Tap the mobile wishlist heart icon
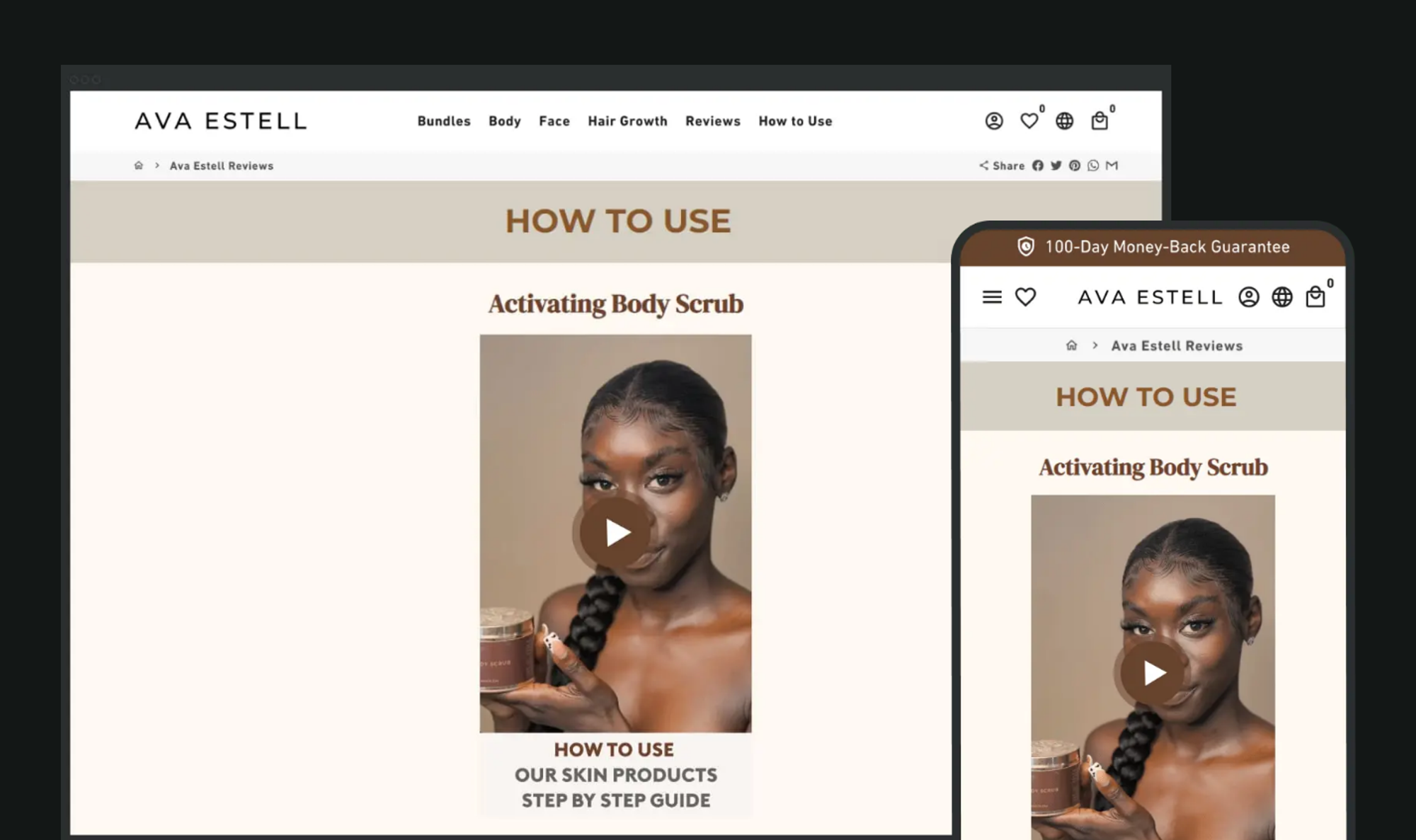Image resolution: width=1416 pixels, height=840 pixels. (x=1025, y=297)
